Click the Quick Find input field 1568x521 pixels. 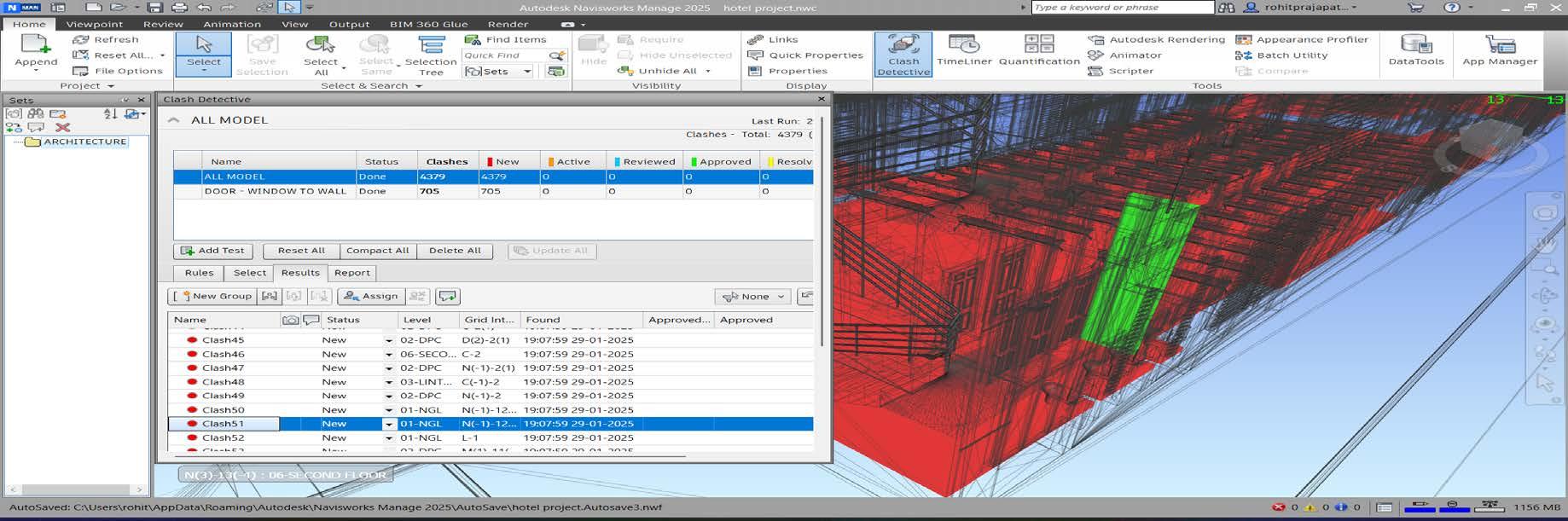[x=503, y=55]
